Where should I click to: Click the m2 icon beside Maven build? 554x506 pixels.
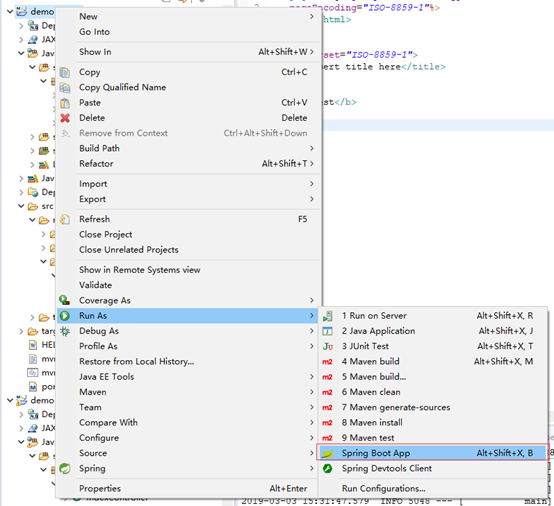[x=327, y=362]
